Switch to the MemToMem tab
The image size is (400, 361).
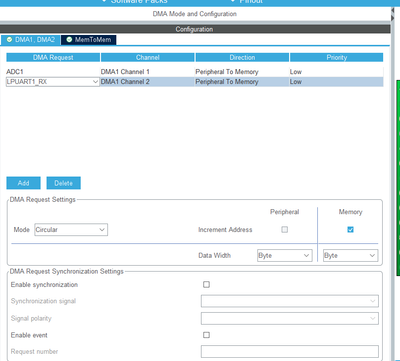coord(89,40)
